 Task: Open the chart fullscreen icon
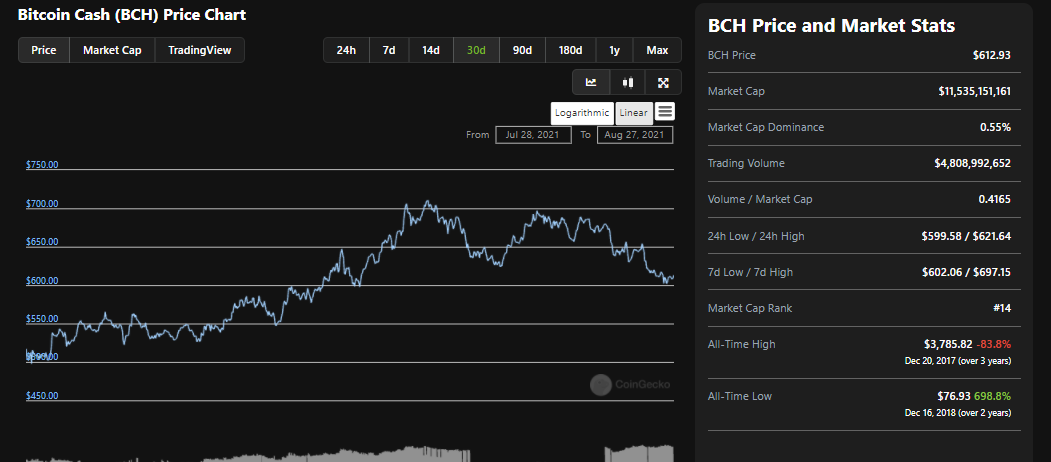click(x=664, y=82)
